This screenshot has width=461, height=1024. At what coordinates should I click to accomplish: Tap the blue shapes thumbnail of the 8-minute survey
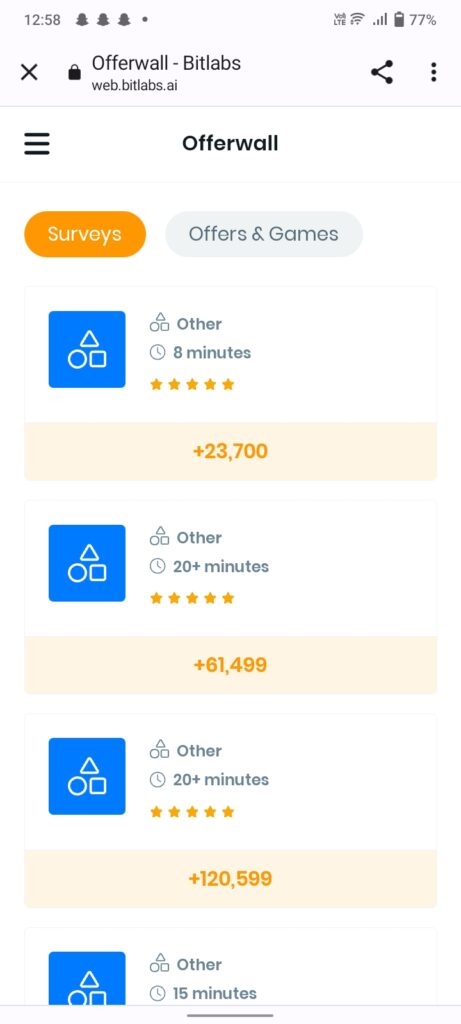(87, 349)
